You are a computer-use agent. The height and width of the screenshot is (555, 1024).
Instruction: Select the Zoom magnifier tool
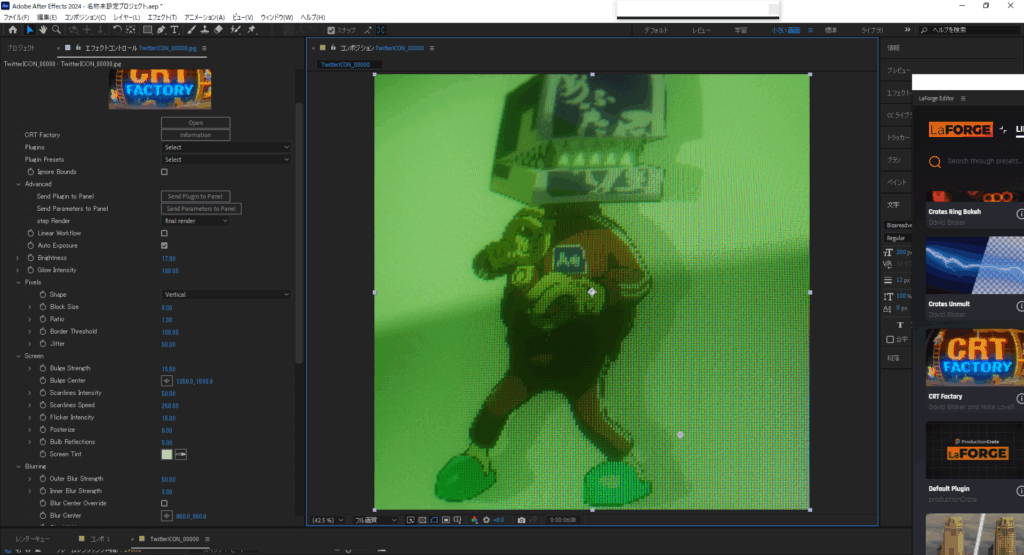pos(57,30)
